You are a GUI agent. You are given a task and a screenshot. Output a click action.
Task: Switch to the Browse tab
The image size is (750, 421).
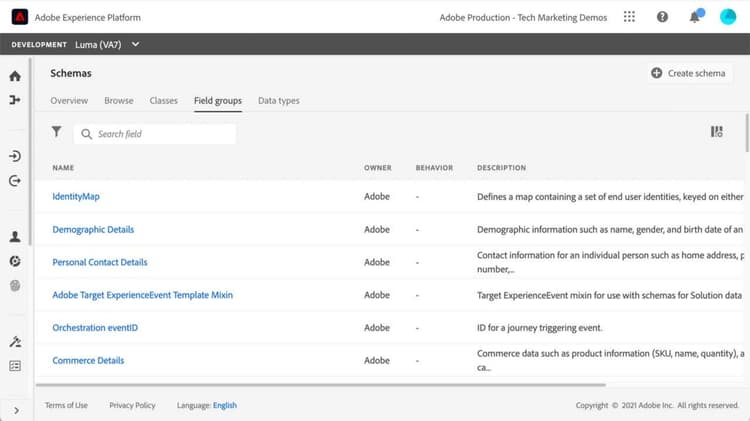[x=118, y=101]
